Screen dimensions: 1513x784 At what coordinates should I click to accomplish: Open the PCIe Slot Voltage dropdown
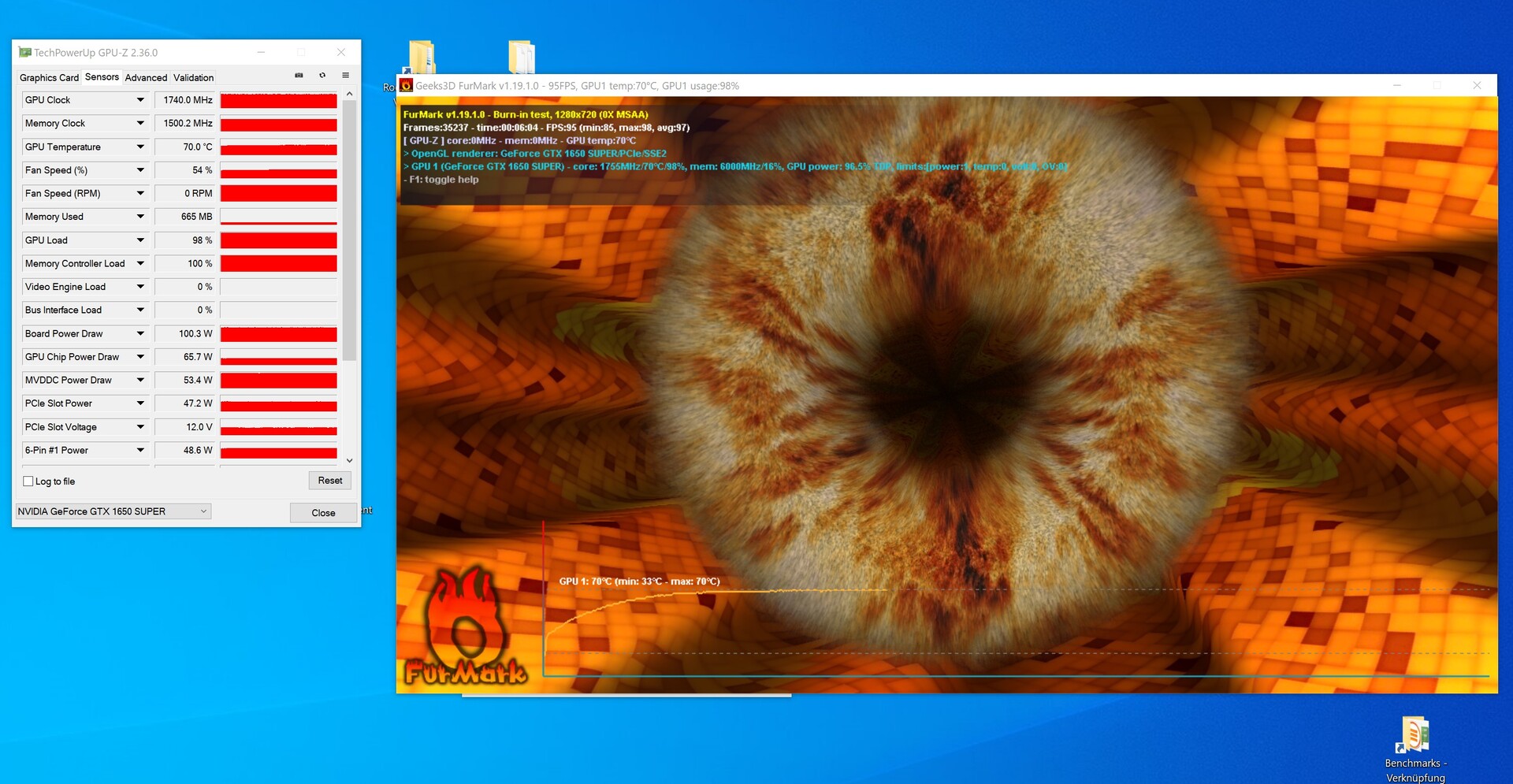[140, 427]
